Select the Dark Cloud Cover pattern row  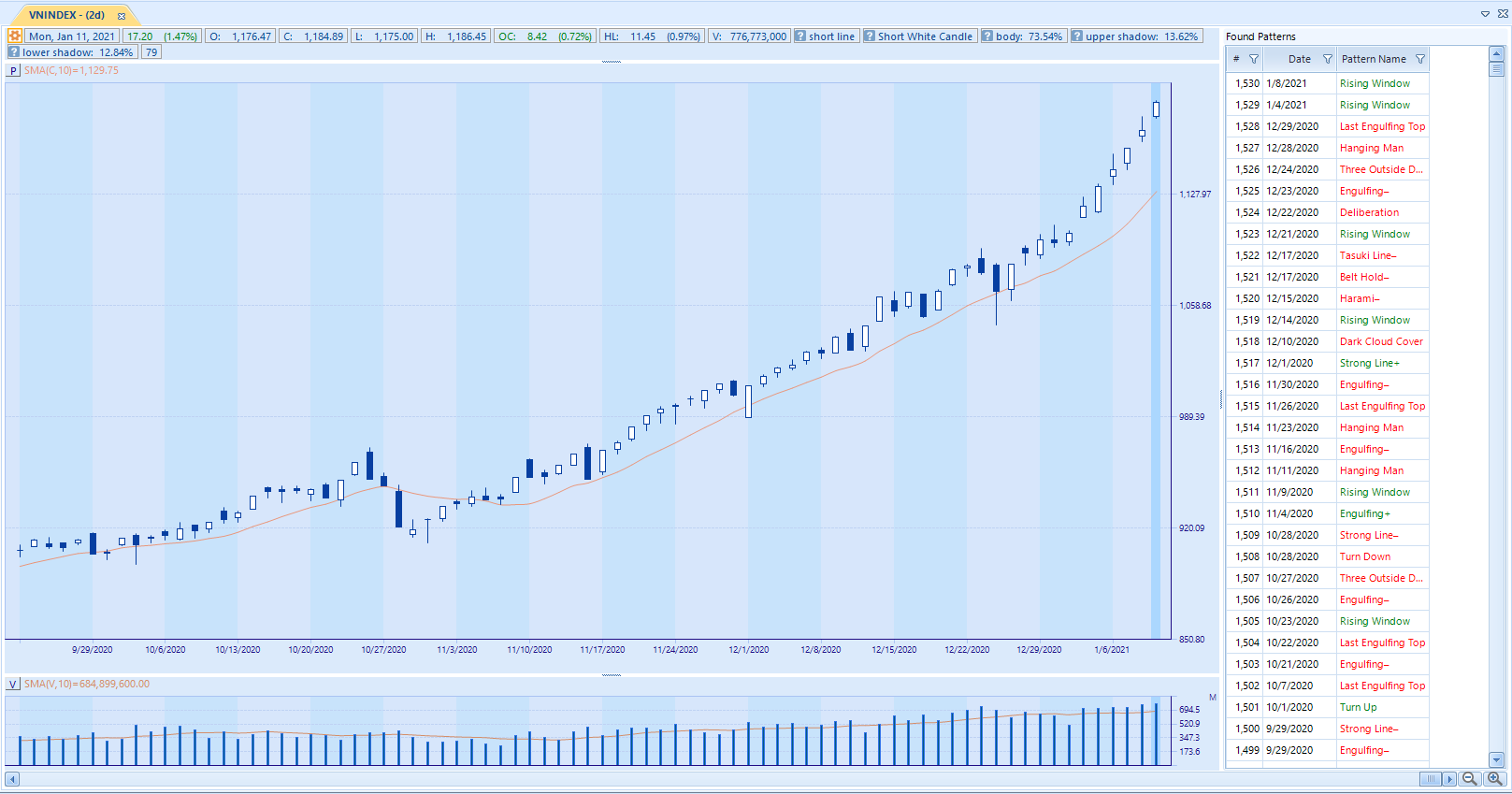click(x=1381, y=341)
